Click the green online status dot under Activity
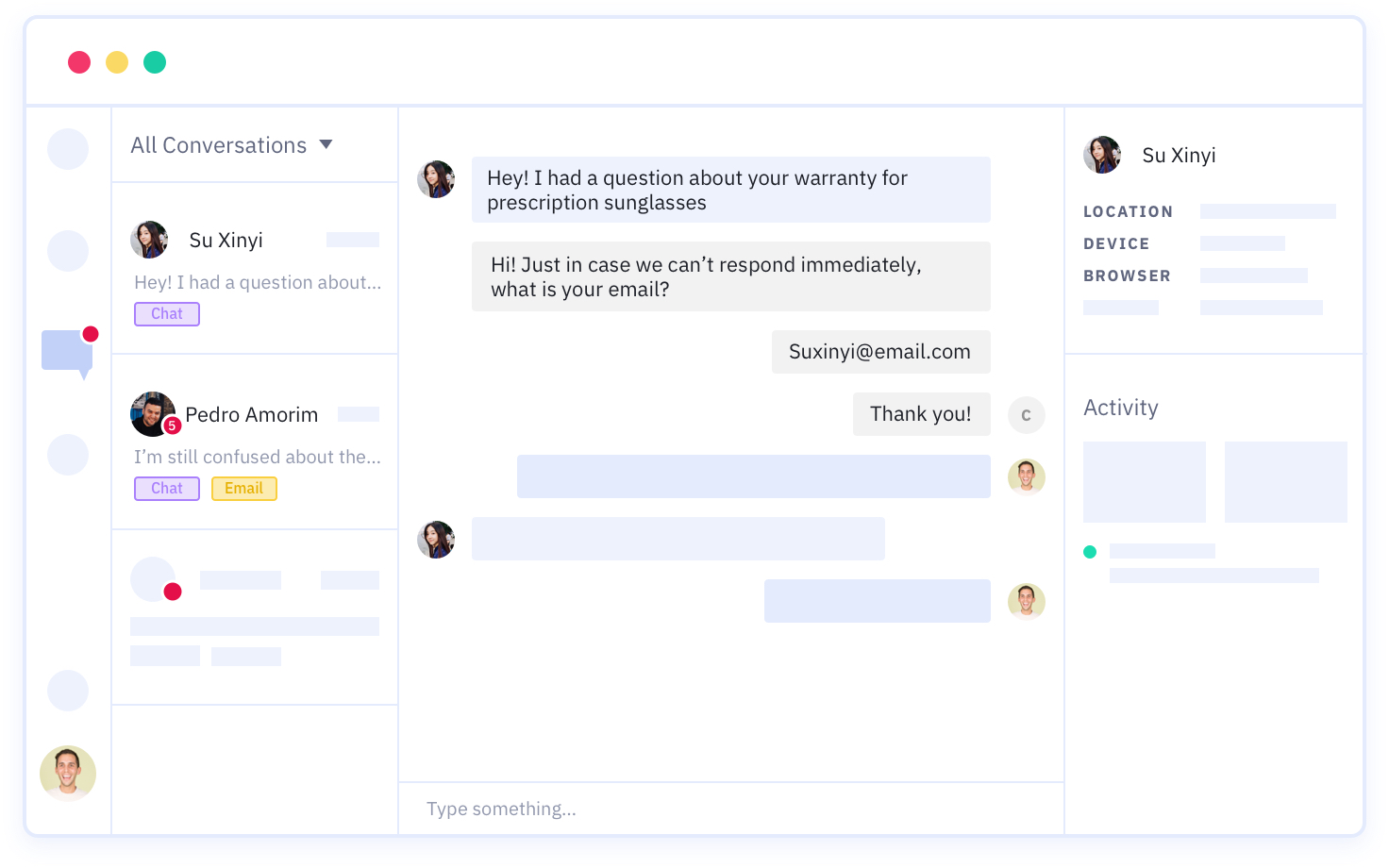 pyautogui.click(x=1090, y=552)
